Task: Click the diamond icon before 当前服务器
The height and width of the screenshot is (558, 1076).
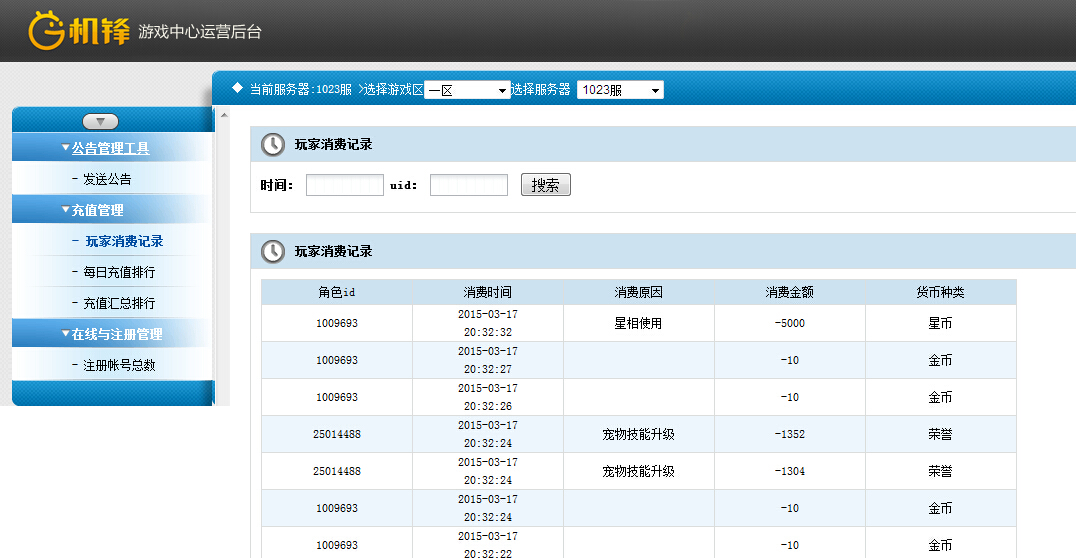Action: (x=237, y=88)
